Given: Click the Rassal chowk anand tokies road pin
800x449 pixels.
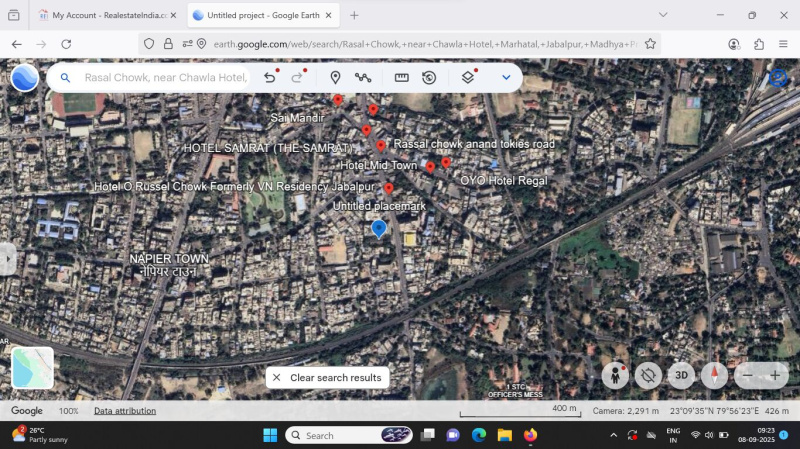Looking at the screenshot, I should 381,146.
